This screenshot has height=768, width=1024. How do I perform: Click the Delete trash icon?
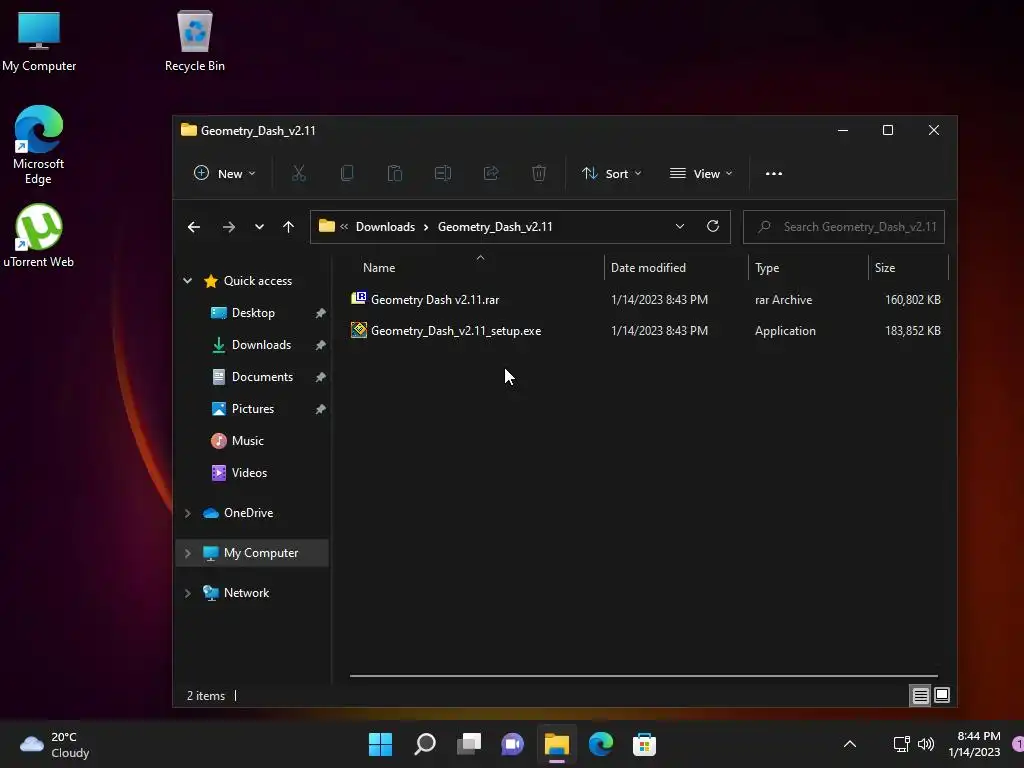(539, 174)
